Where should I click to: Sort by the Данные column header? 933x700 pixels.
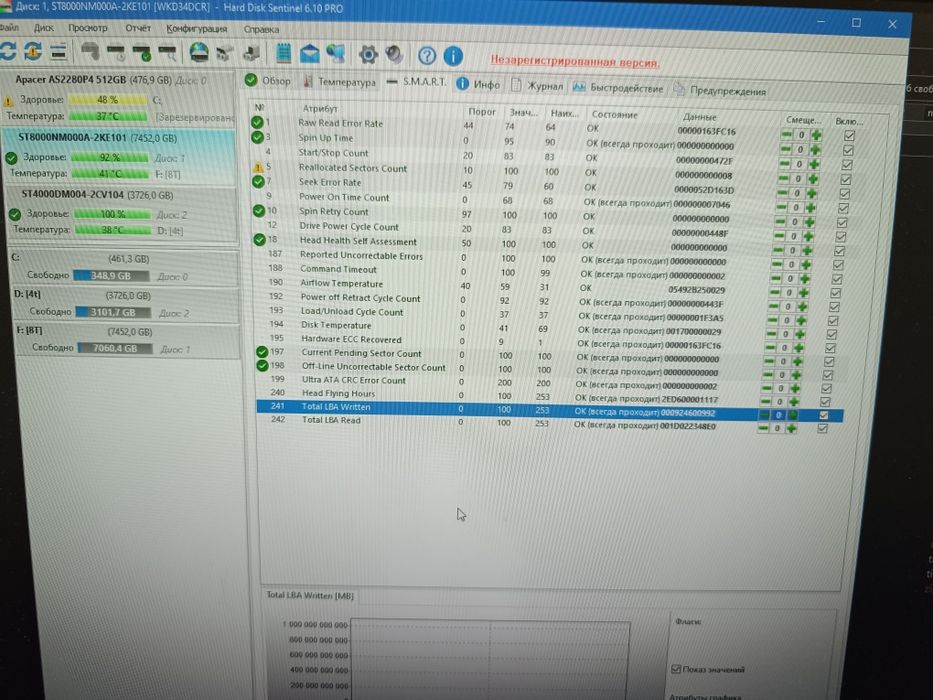point(700,117)
